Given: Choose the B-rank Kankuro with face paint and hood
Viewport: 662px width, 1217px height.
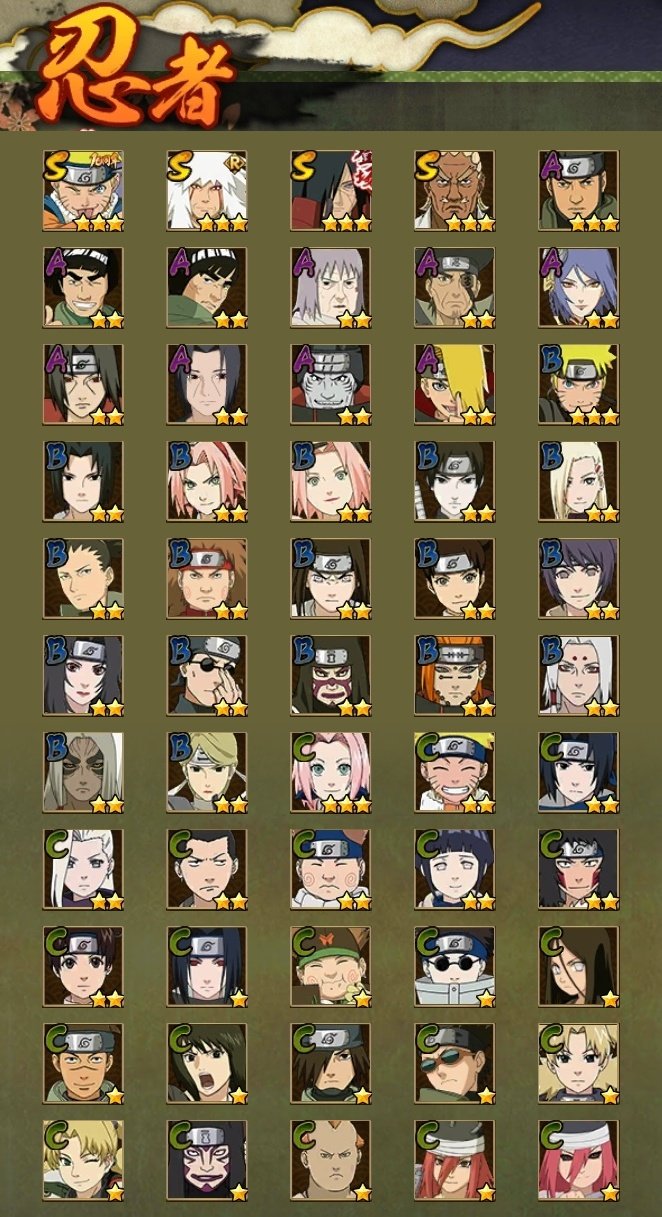Looking at the screenshot, I should (x=331, y=676).
